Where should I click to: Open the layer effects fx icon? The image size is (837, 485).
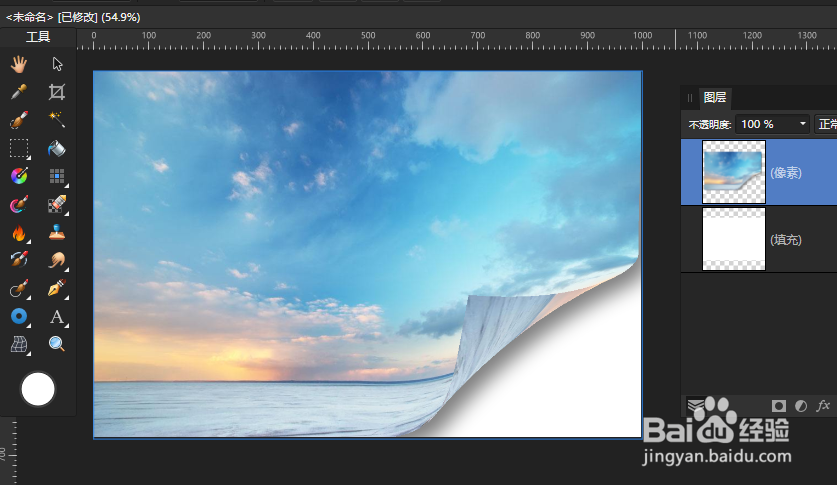point(823,406)
